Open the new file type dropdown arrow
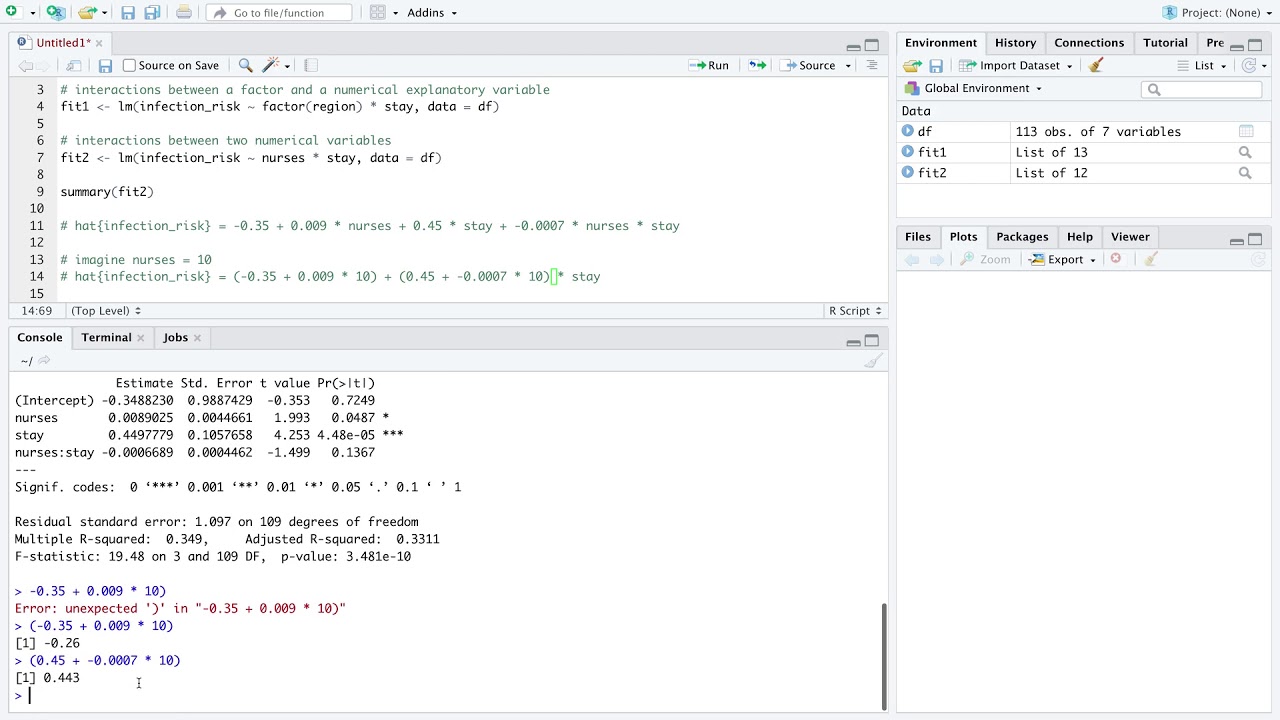This screenshot has width=1280, height=720. 31,13
